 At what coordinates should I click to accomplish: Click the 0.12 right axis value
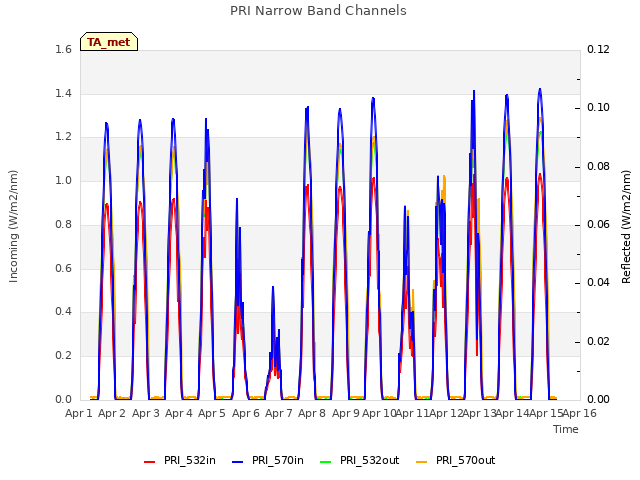pyautogui.click(x=598, y=49)
